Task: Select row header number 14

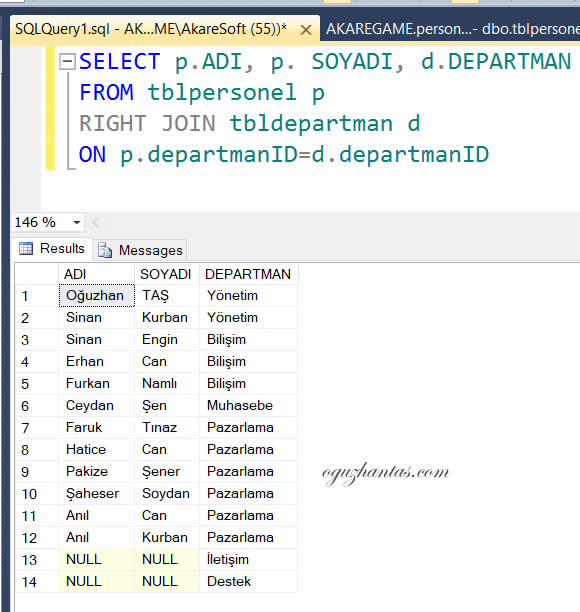Action: point(37,582)
